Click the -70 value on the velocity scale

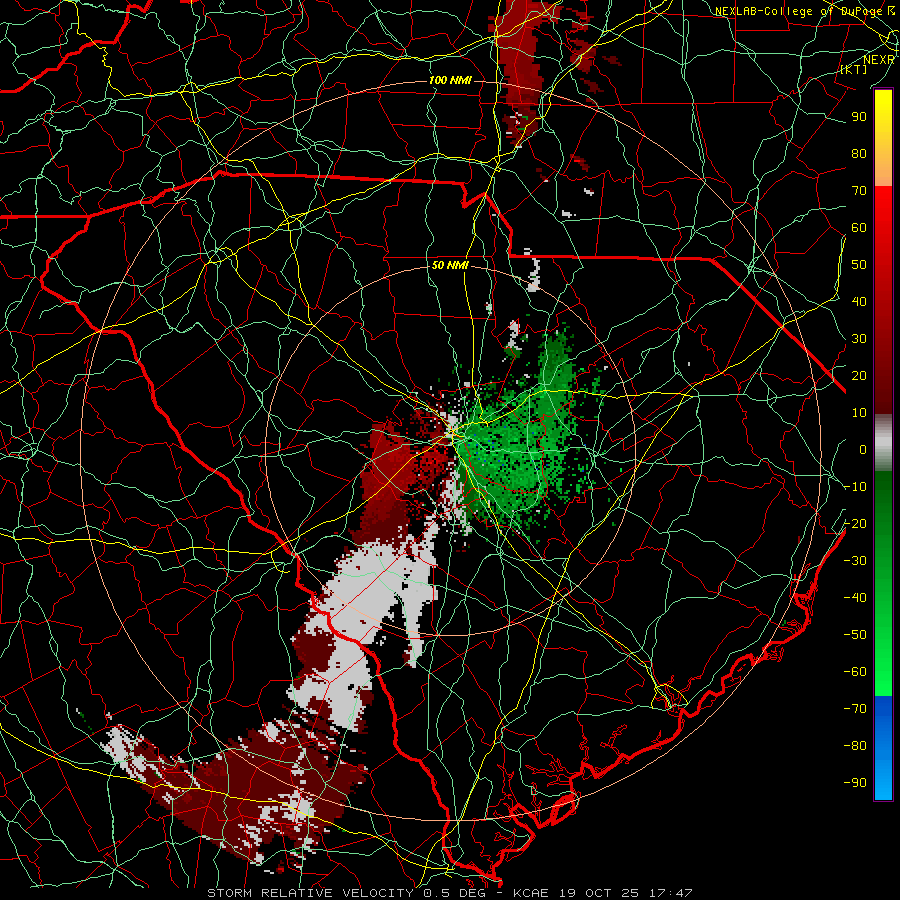[x=855, y=708]
